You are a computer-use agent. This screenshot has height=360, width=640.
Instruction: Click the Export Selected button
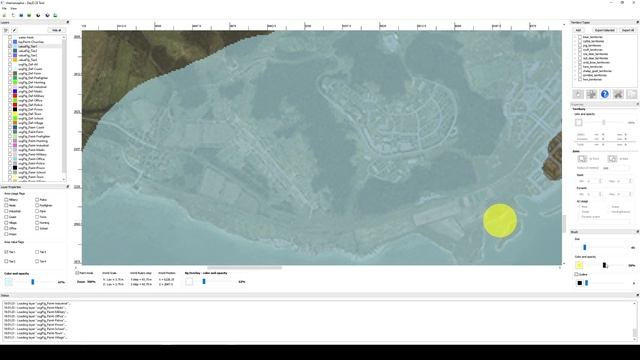click(604, 30)
